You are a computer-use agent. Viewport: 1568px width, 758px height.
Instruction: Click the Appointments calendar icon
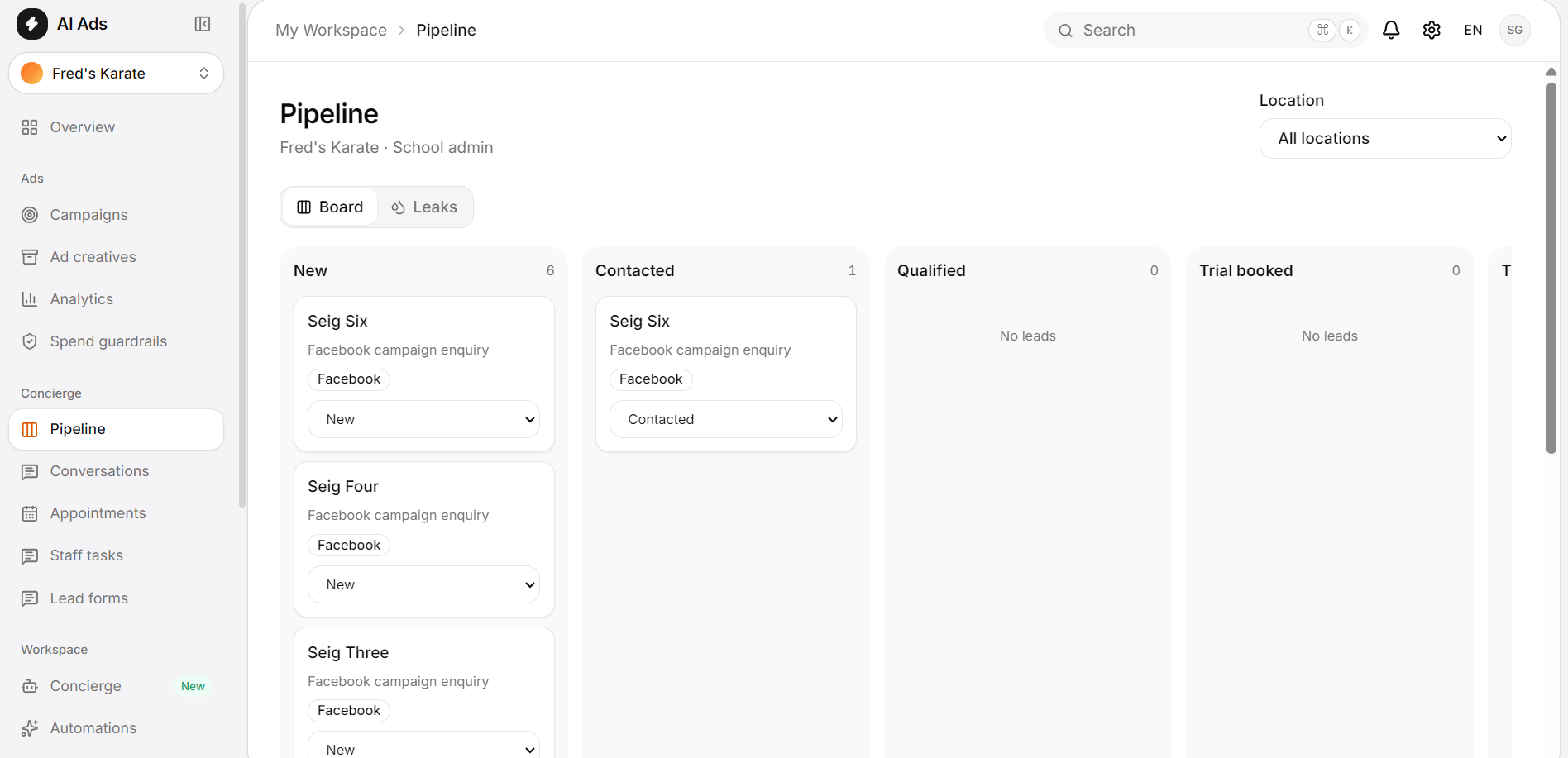tap(30, 513)
